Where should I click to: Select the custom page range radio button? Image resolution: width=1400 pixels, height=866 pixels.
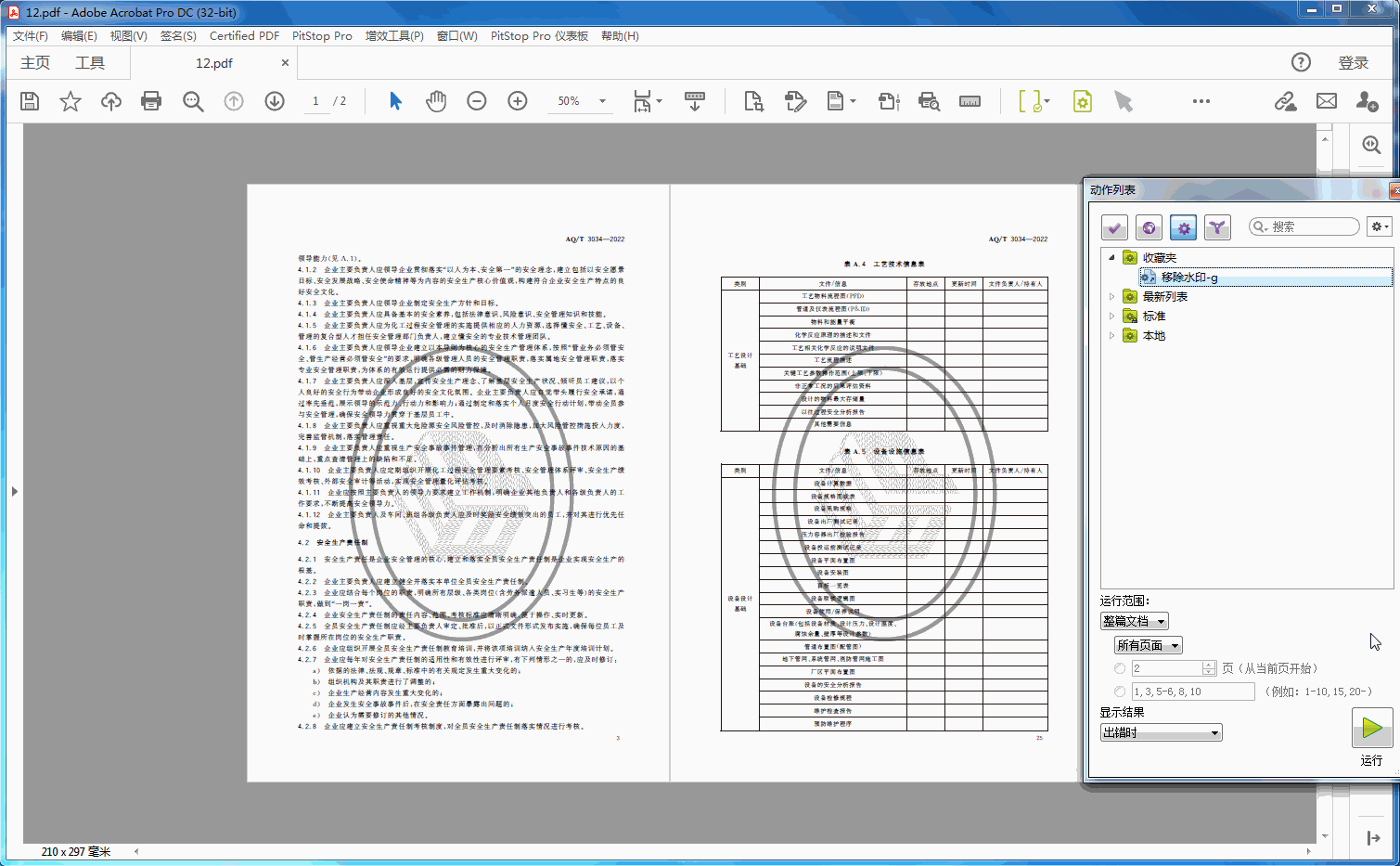pos(1120,692)
